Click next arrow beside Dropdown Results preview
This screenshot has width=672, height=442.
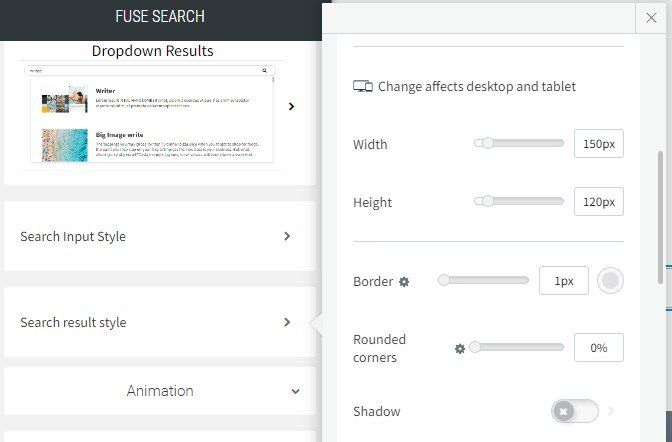pos(291,106)
